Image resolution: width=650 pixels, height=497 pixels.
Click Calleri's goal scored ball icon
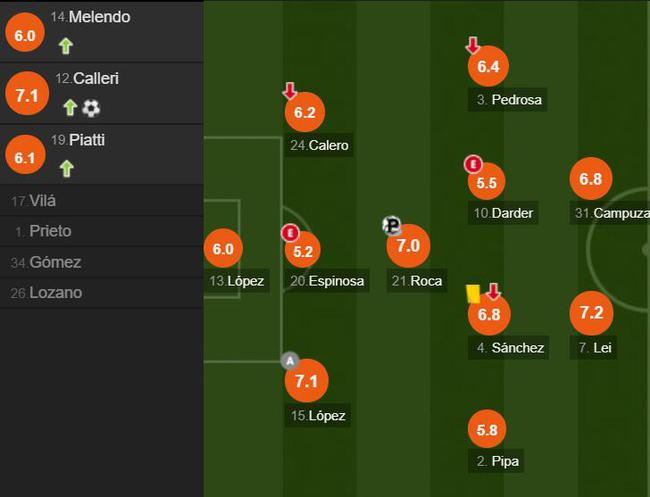pos(91,107)
